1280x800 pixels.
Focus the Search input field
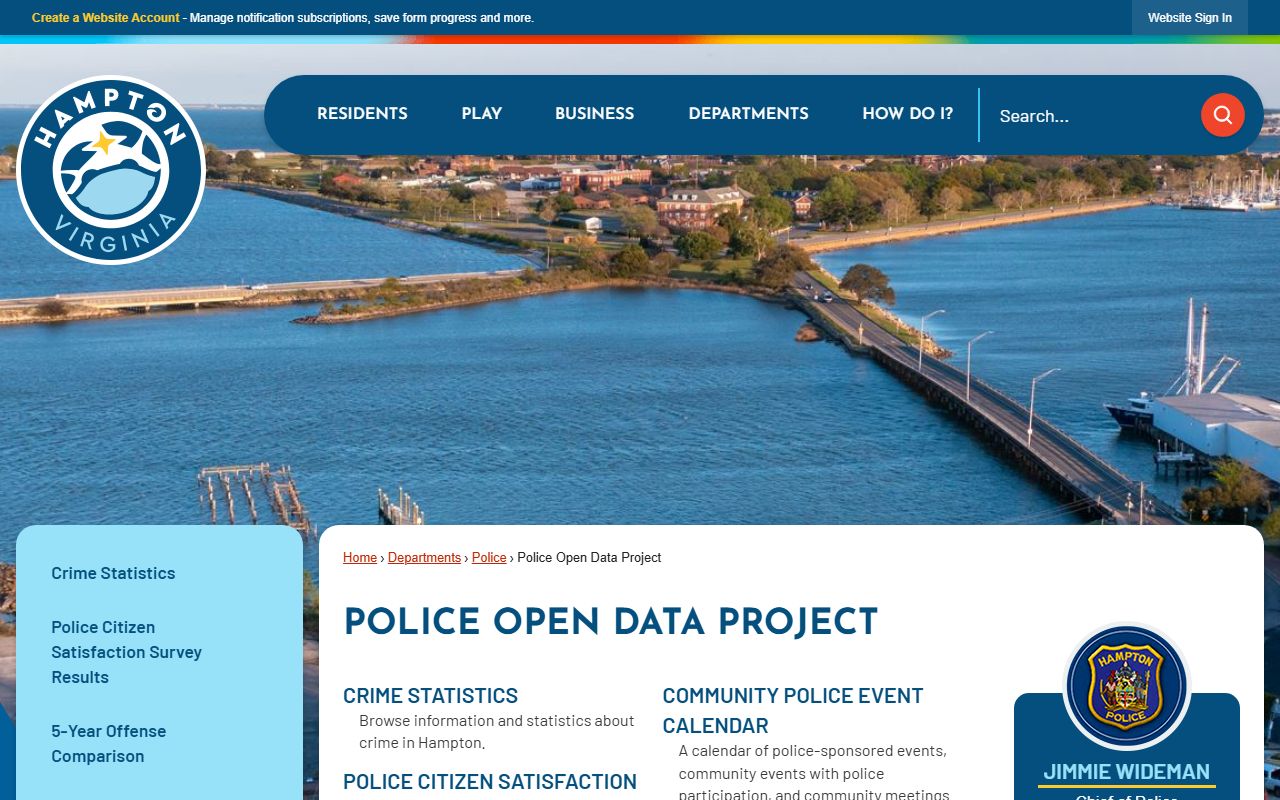click(1092, 116)
